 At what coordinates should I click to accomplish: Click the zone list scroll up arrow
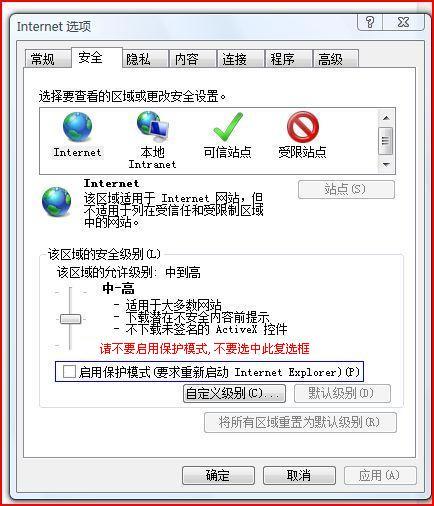[x=386, y=118]
